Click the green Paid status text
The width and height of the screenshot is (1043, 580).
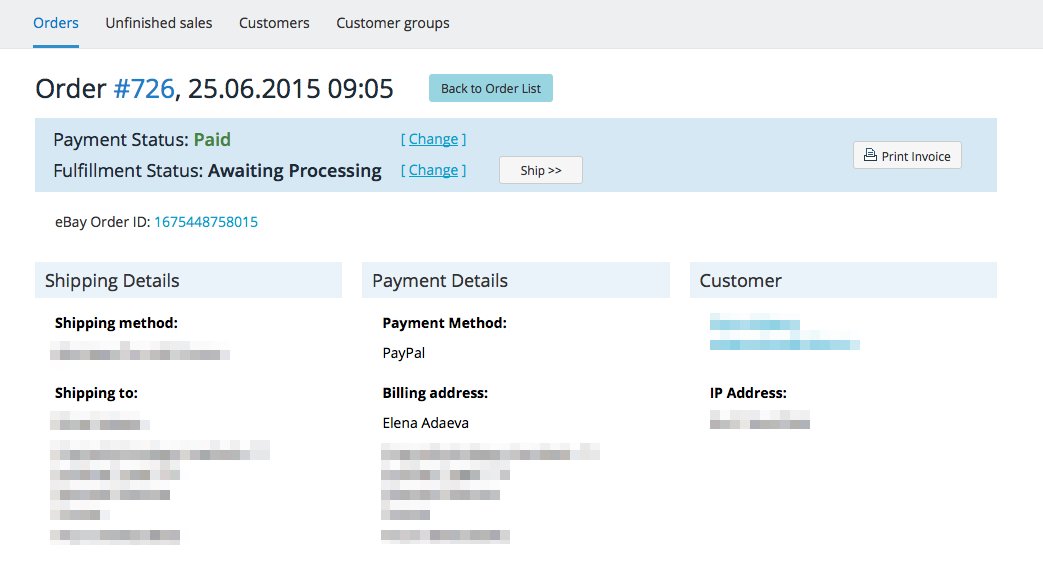[x=212, y=140]
